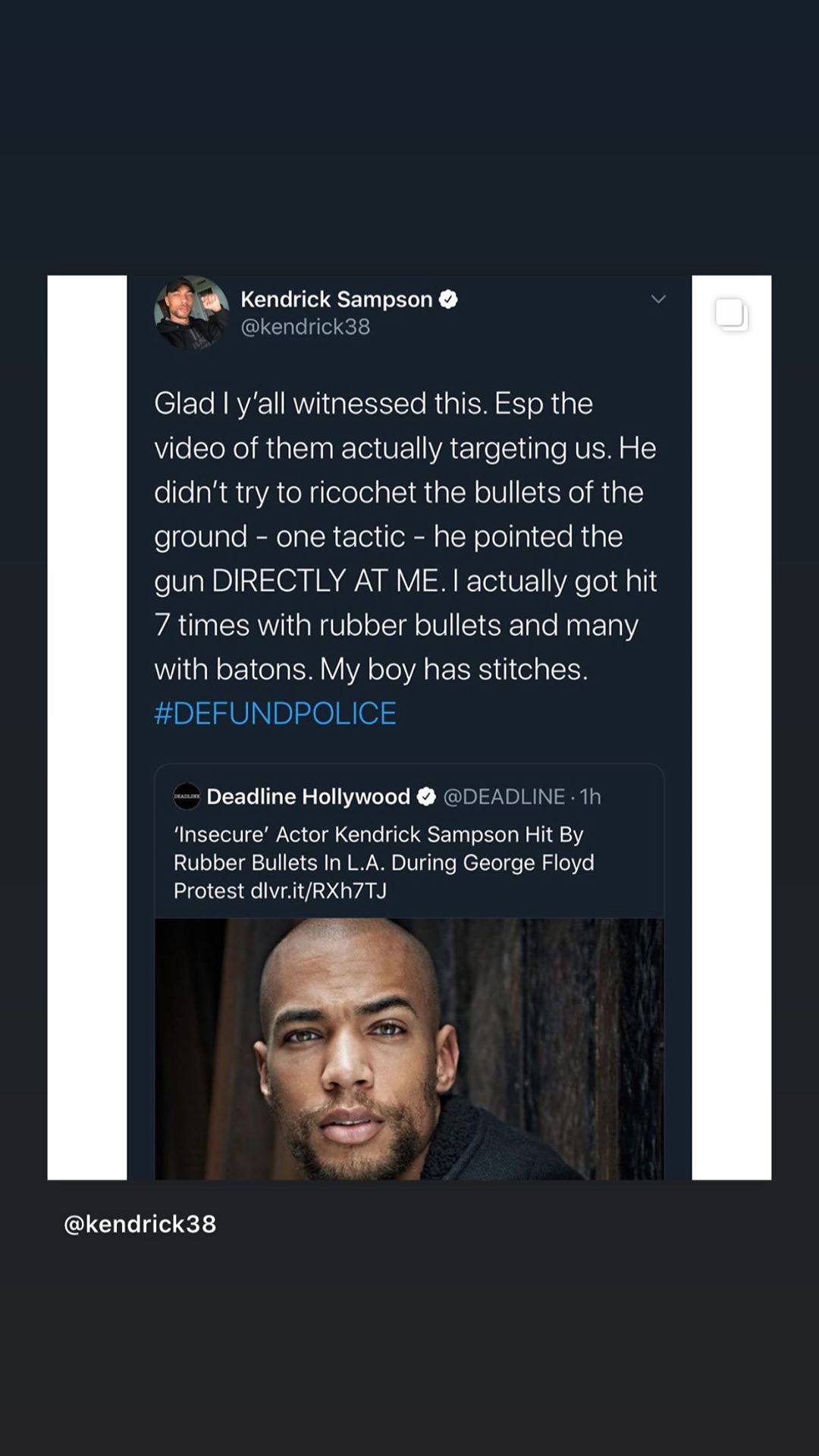Click the Kendrick Sampson display name
The width and height of the screenshot is (819, 1456).
pyautogui.click(x=336, y=300)
